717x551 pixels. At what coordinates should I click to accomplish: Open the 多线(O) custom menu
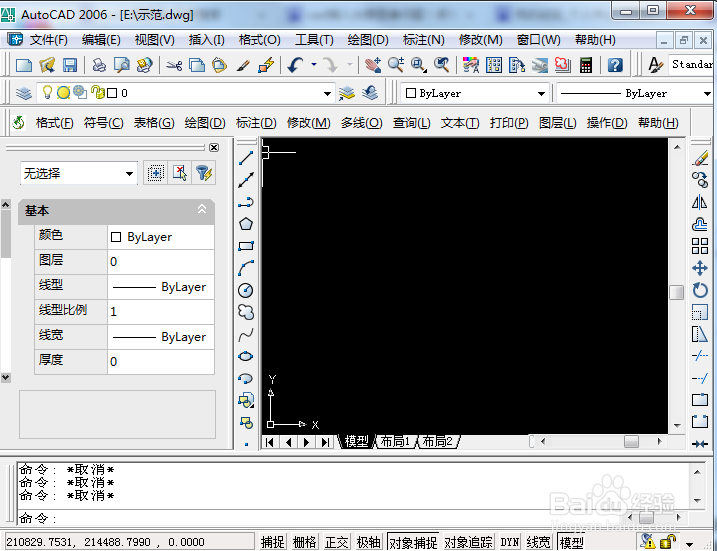pyautogui.click(x=361, y=123)
